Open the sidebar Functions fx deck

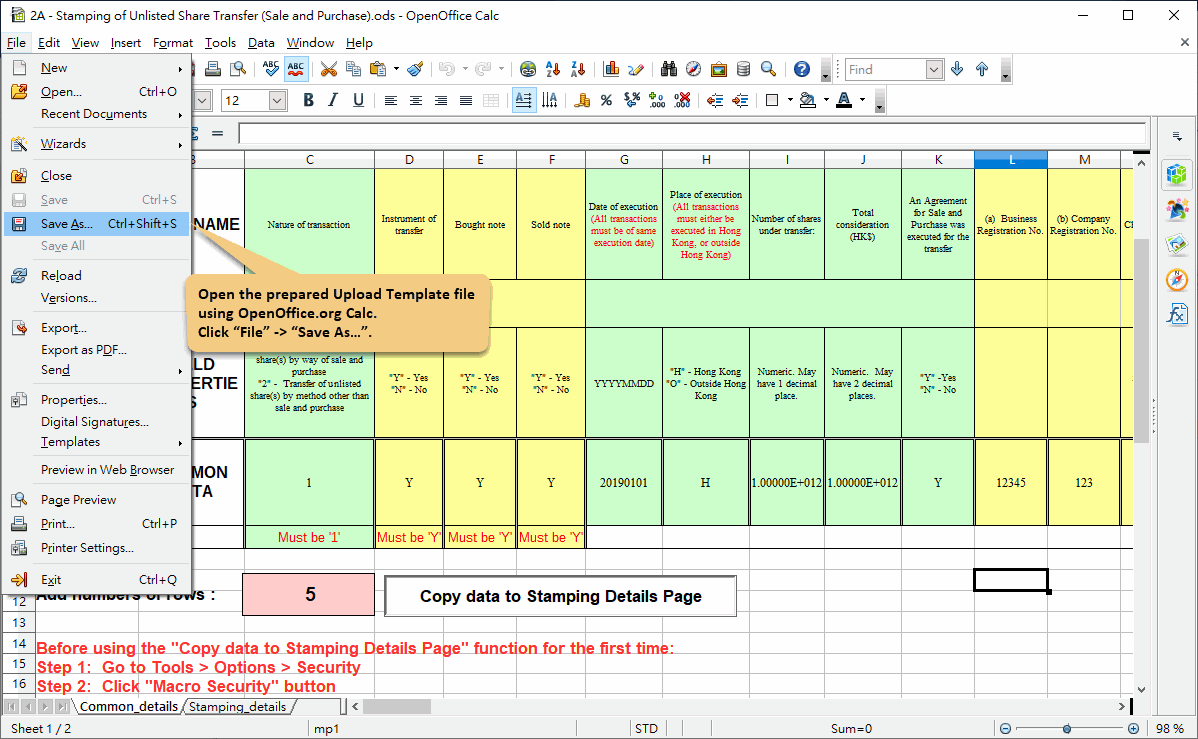(x=1177, y=314)
